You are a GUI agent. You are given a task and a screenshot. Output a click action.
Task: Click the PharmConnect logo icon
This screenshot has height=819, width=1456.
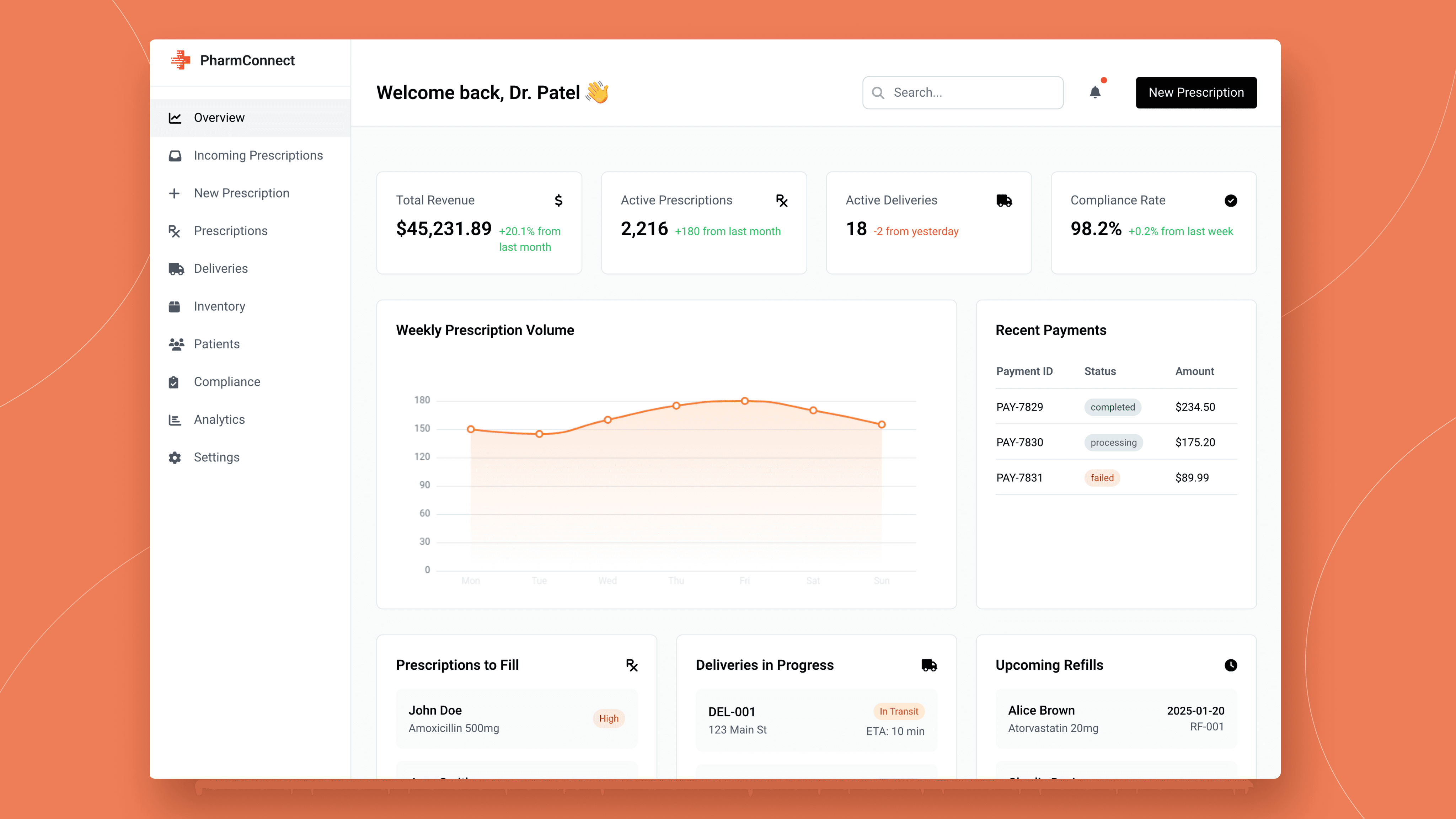[x=181, y=60]
